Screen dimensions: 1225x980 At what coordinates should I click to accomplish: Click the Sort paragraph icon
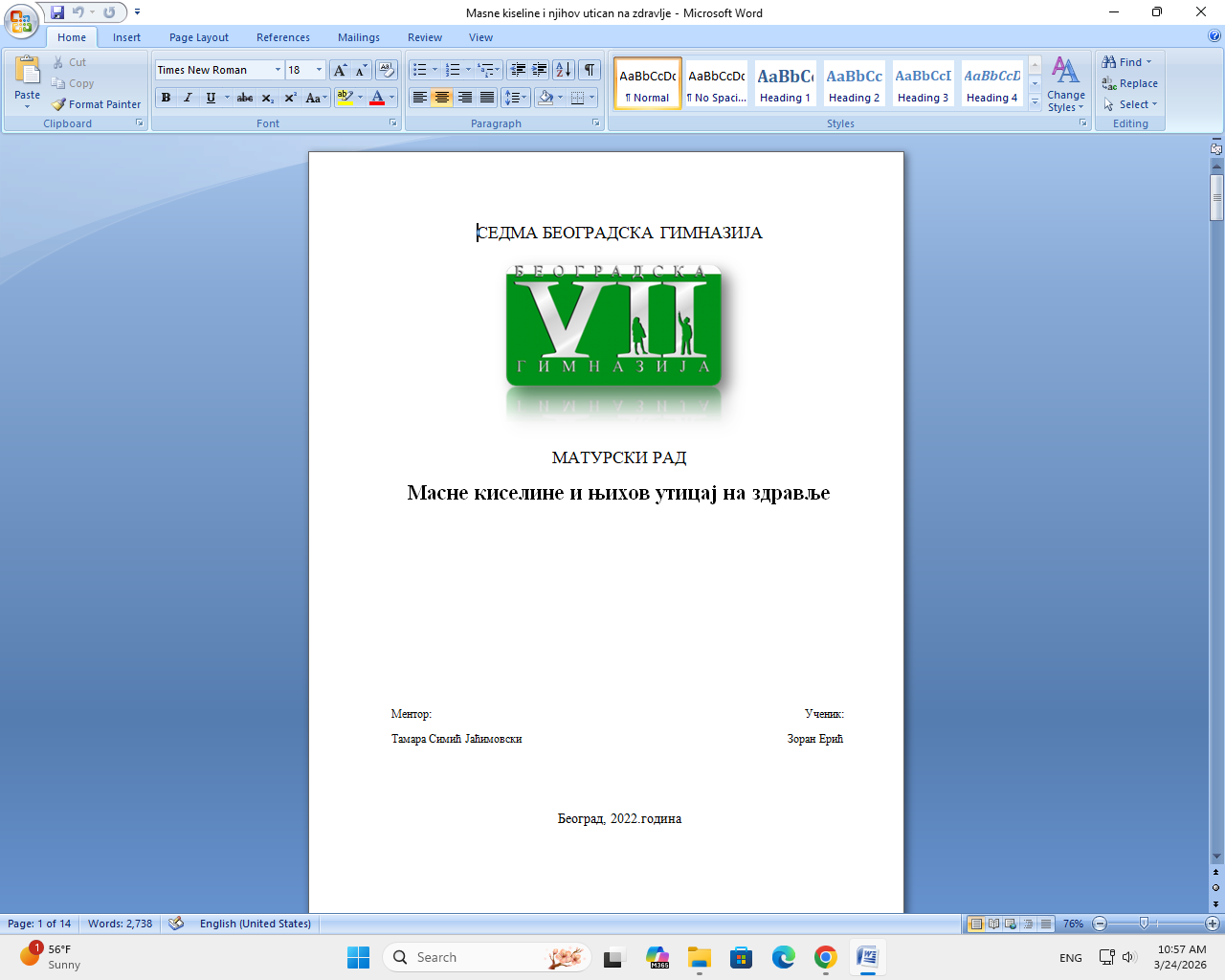pos(564,70)
